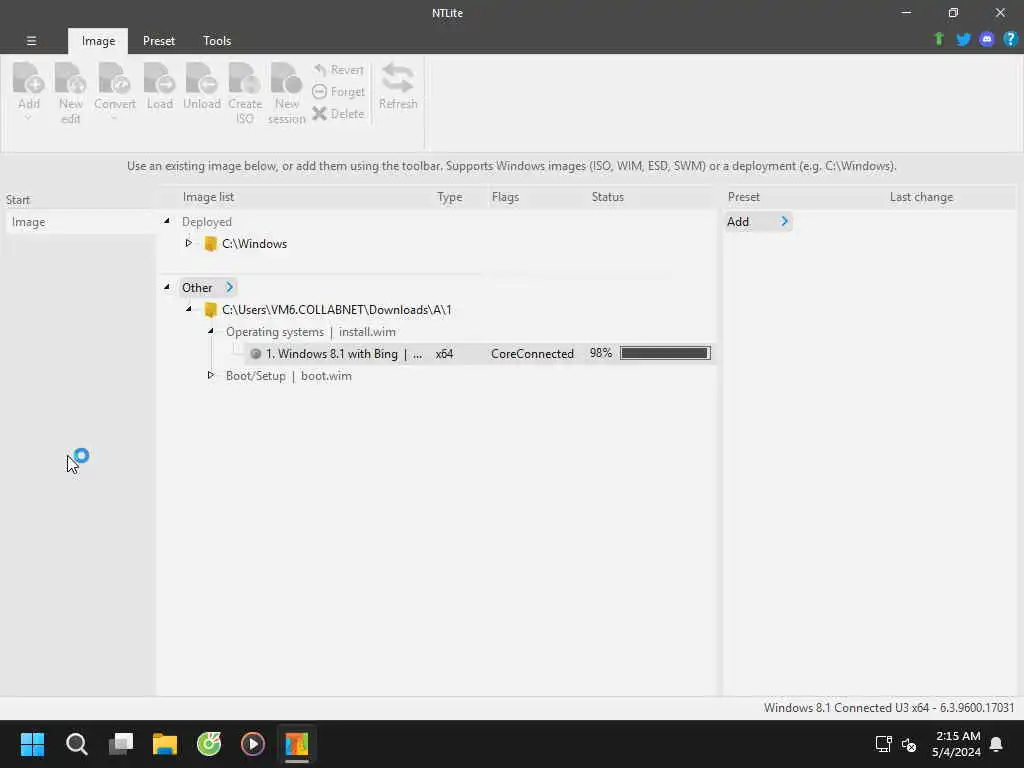Click the Convert toolbar icon
This screenshot has width=1024, height=768.
(114, 78)
